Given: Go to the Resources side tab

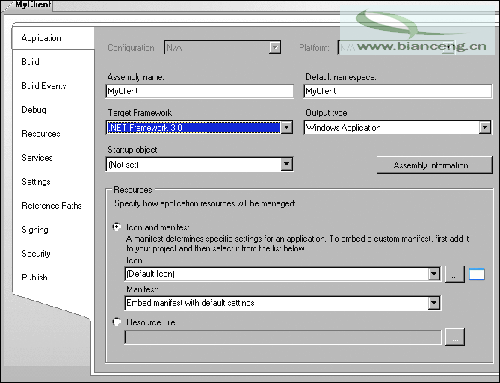Looking at the screenshot, I should click(41, 134).
